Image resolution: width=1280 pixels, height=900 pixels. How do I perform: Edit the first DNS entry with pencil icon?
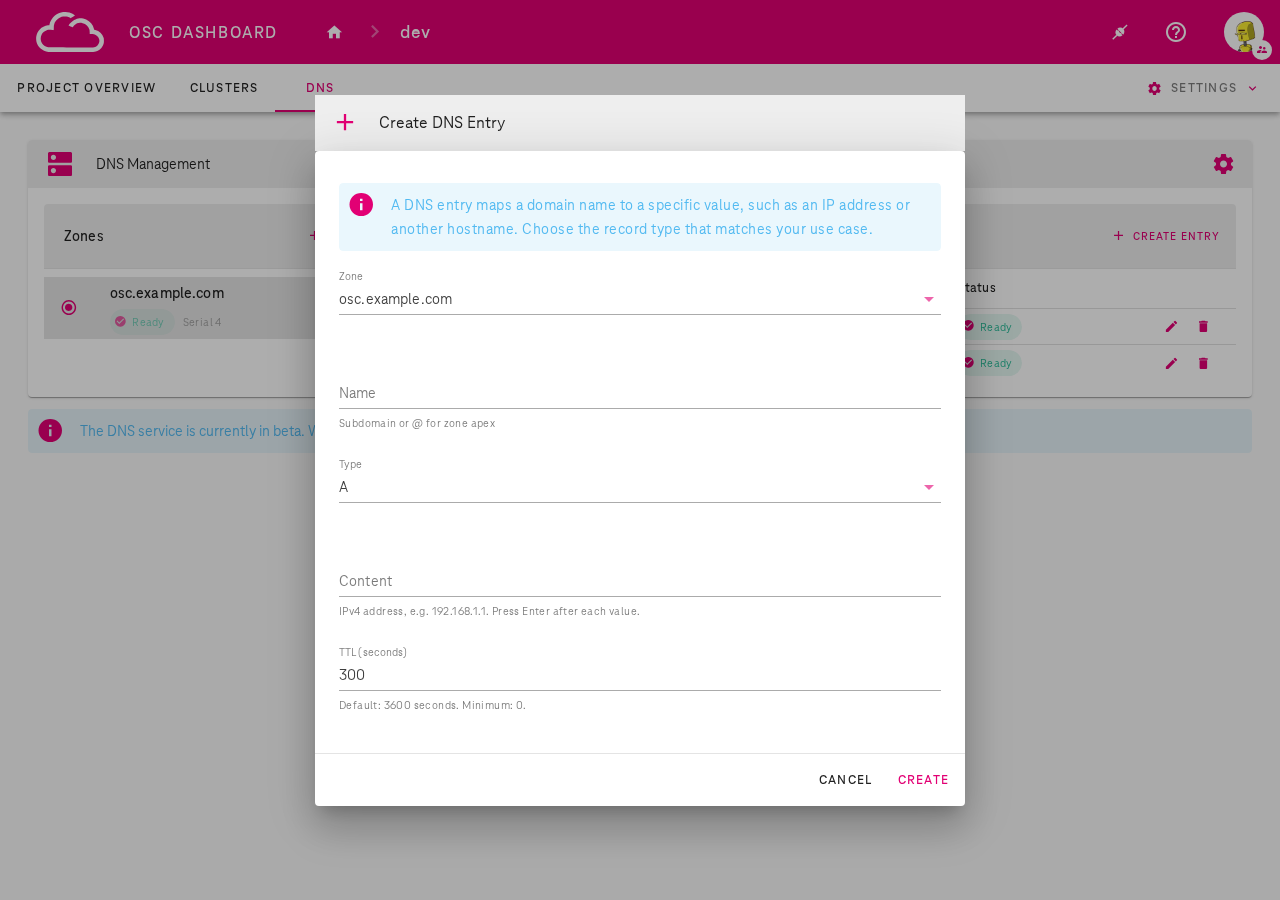(1170, 326)
